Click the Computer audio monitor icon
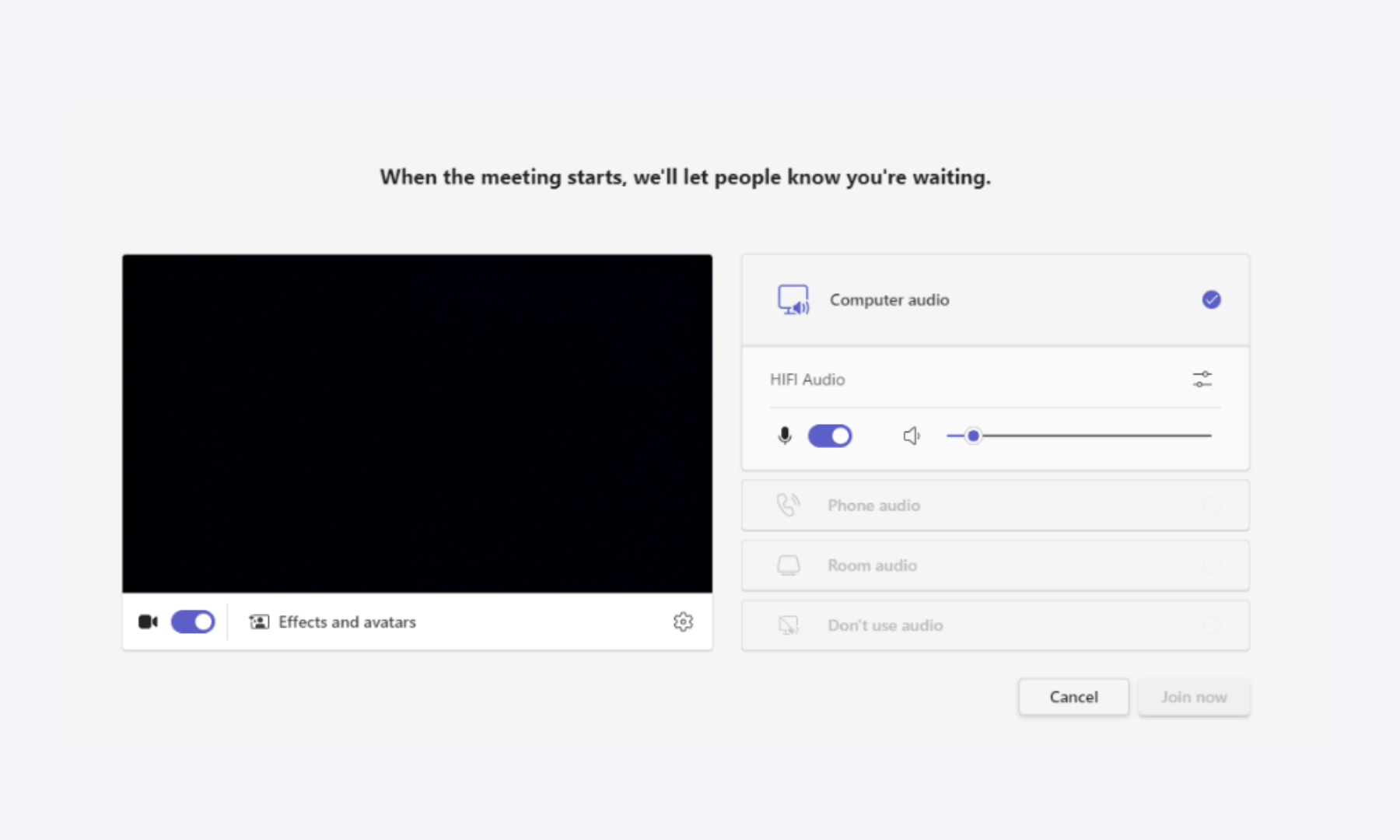Image resolution: width=1400 pixels, height=840 pixels. coord(793,299)
